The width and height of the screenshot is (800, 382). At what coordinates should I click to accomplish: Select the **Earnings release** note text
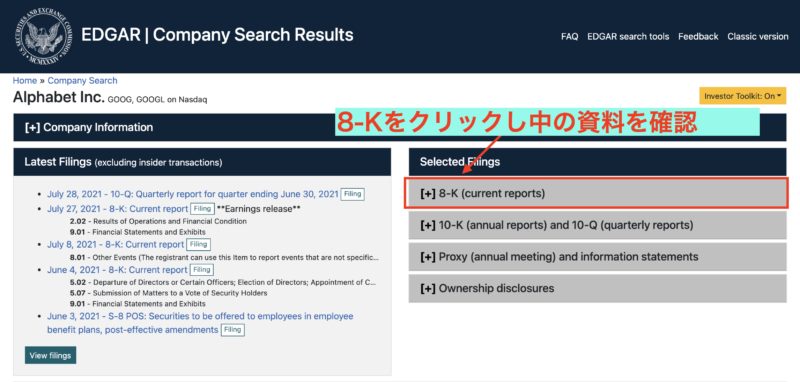258,209
